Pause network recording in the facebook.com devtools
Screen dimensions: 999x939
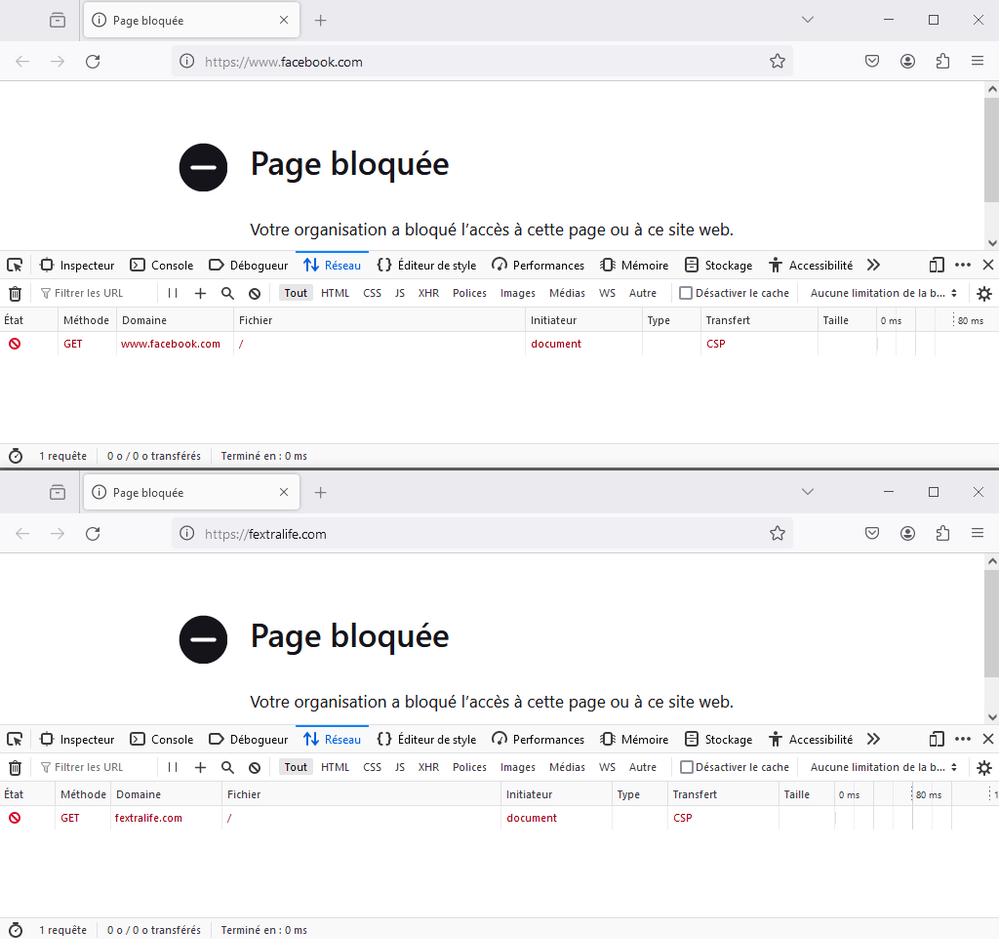coord(173,294)
